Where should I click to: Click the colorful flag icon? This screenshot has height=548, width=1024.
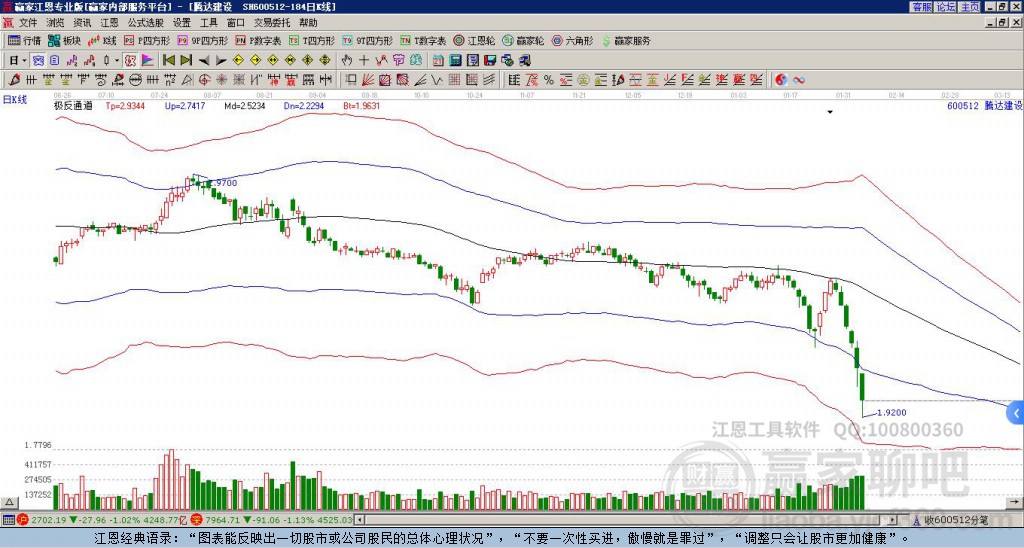[x=148, y=61]
